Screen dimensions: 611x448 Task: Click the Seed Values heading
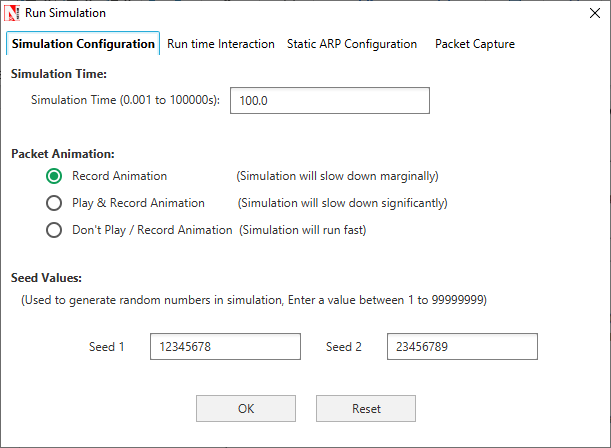pyautogui.click(x=46, y=277)
